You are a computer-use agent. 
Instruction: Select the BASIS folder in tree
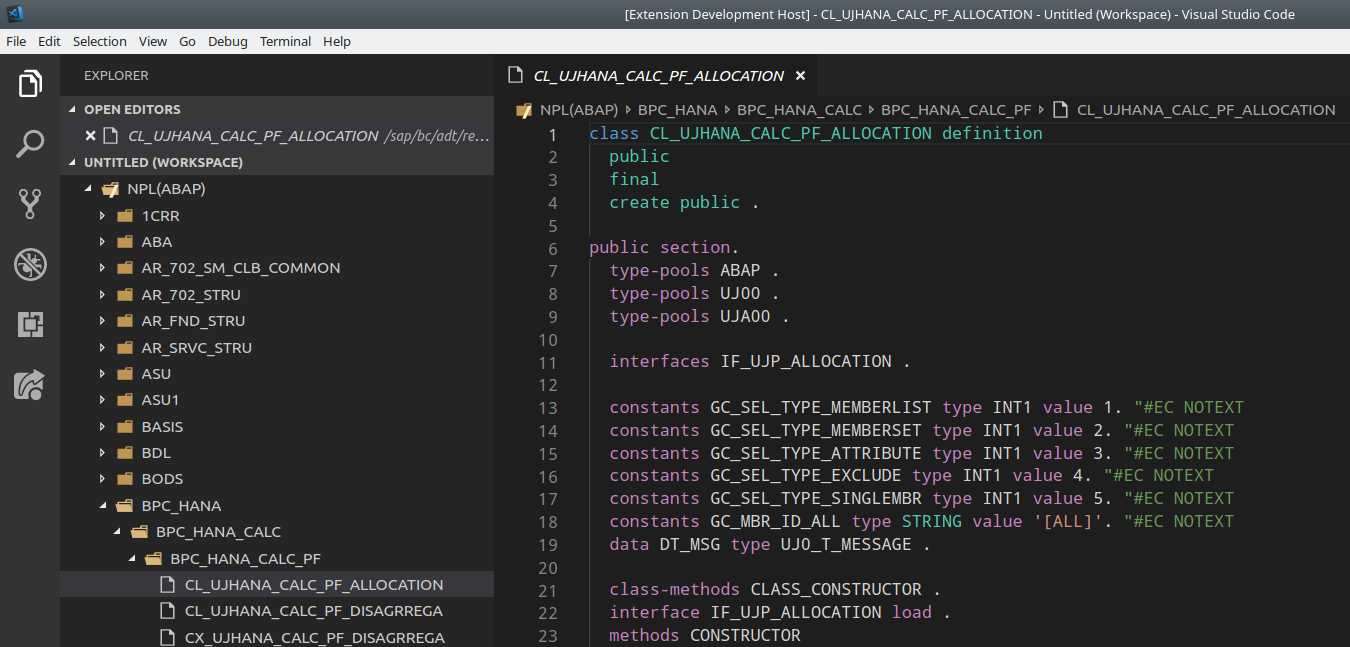pyautogui.click(x=162, y=426)
